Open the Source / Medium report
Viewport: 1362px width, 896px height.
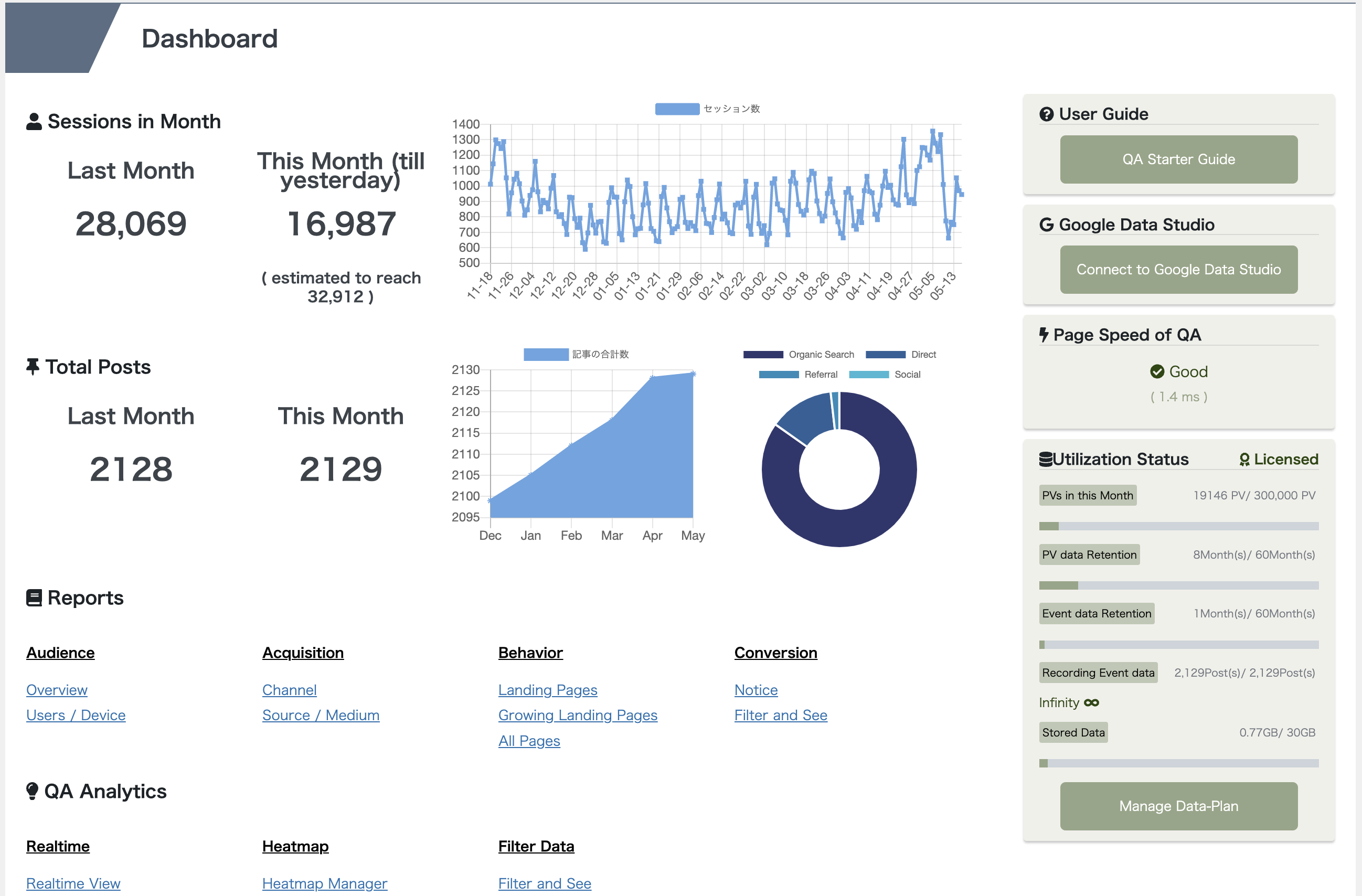[321, 715]
